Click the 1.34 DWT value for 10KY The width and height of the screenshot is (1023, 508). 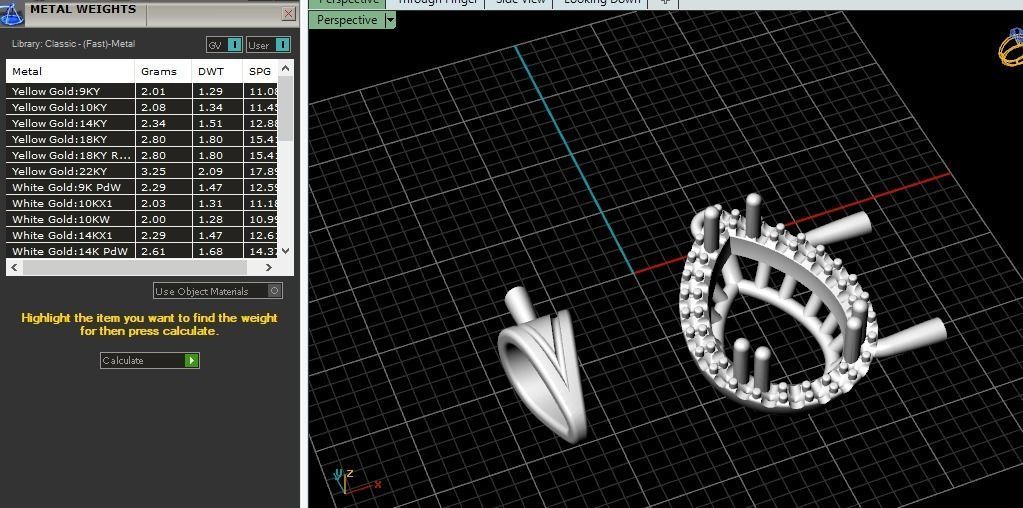[211, 107]
